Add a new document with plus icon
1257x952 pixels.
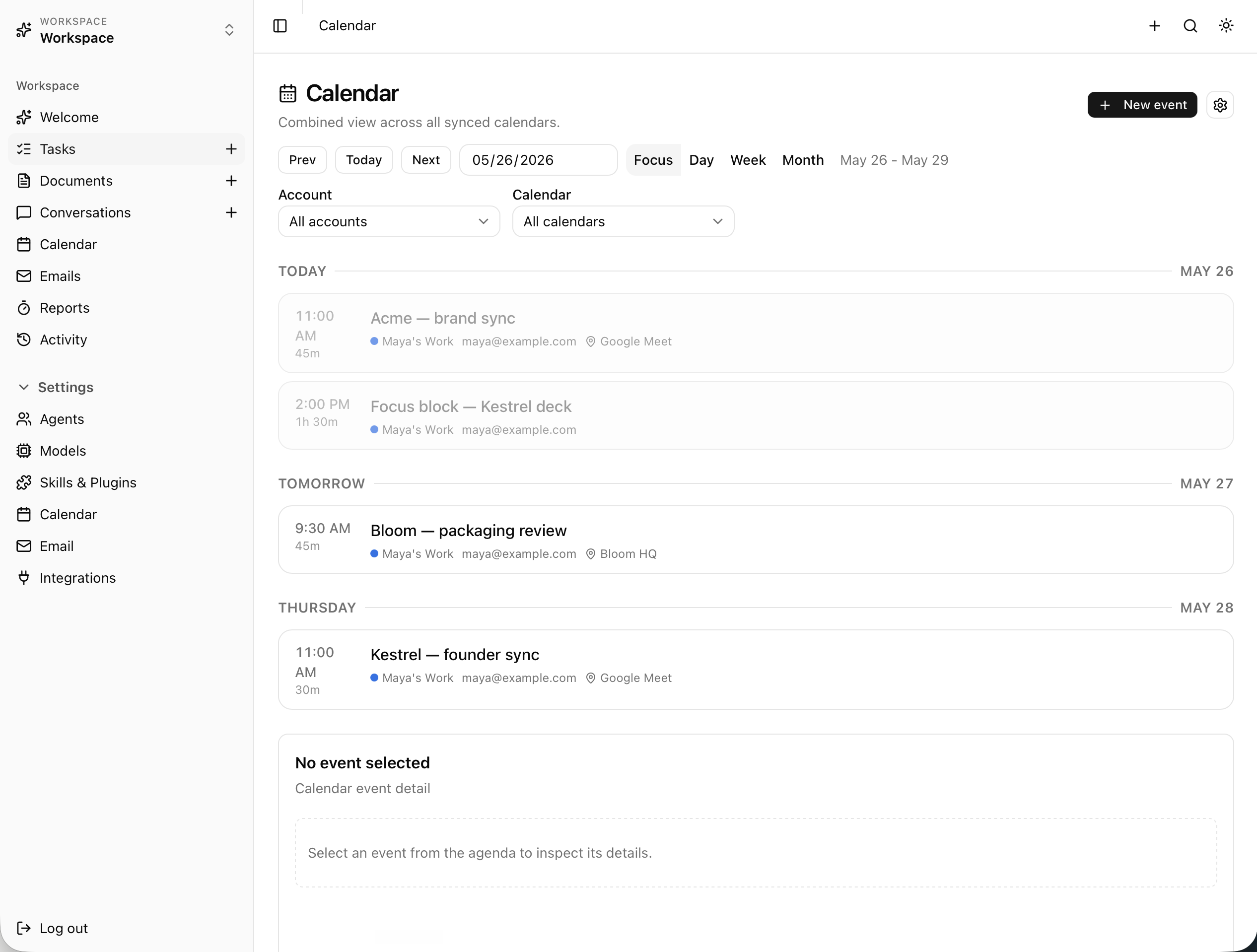pos(231,181)
